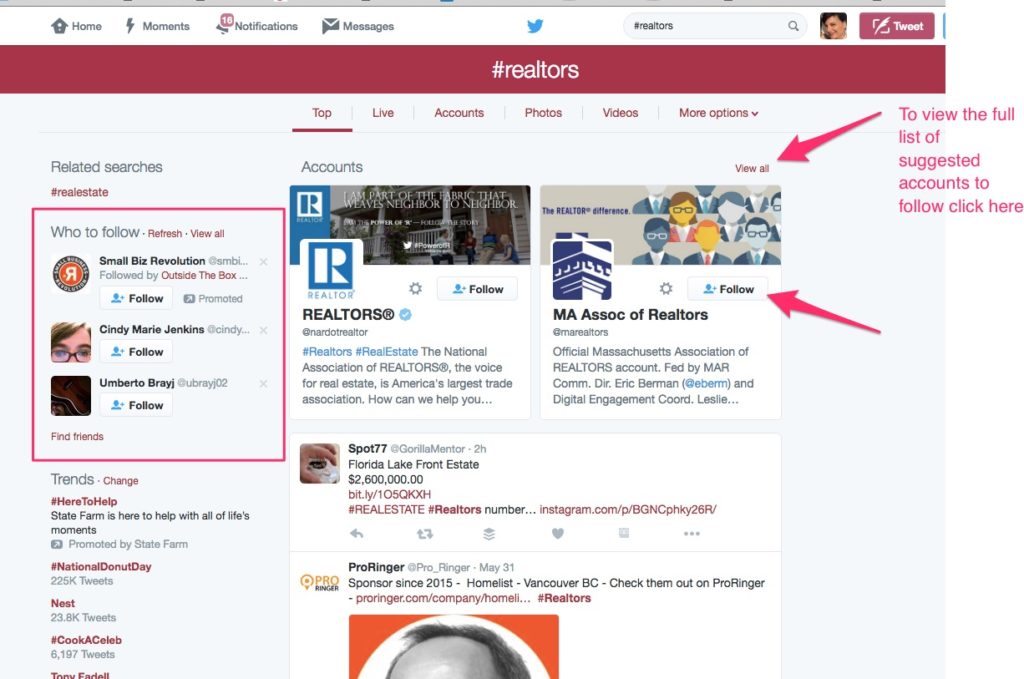Viewport: 1024px width, 679px height.
Task: Open the instagram.com link in Spot77 tweet
Action: (x=628, y=509)
